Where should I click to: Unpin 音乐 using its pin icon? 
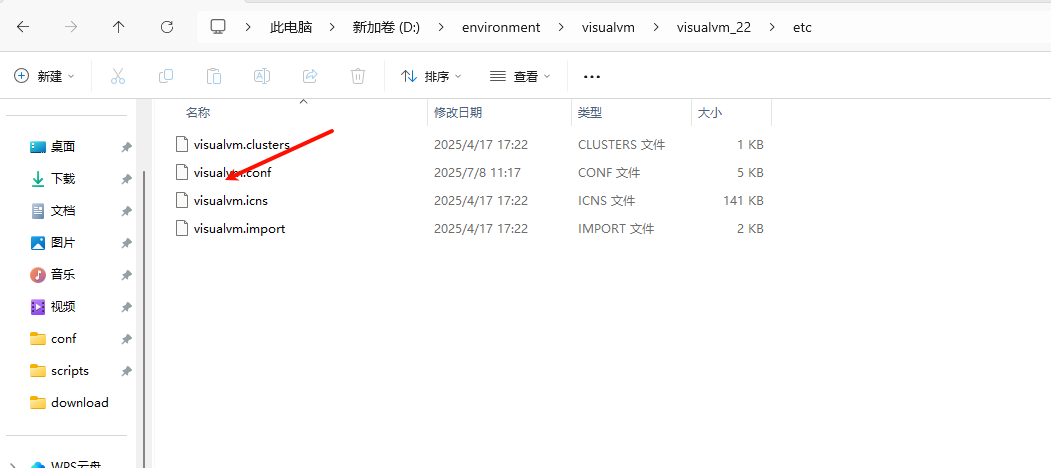click(126, 276)
